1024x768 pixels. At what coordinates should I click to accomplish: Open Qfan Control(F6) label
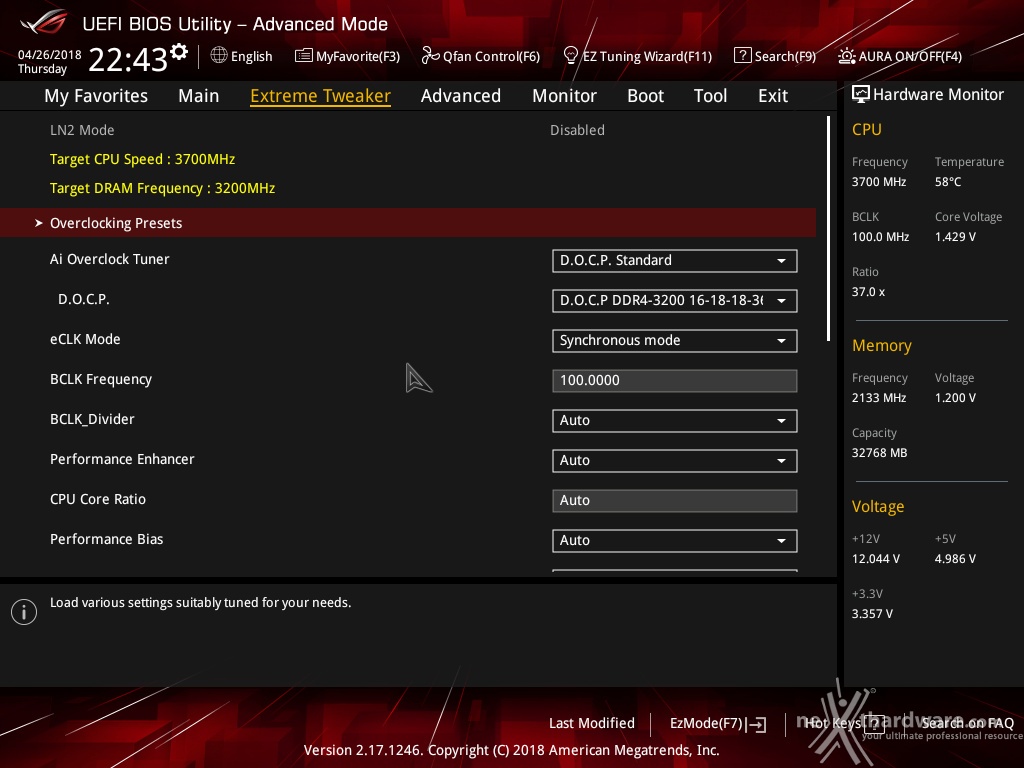click(x=491, y=56)
